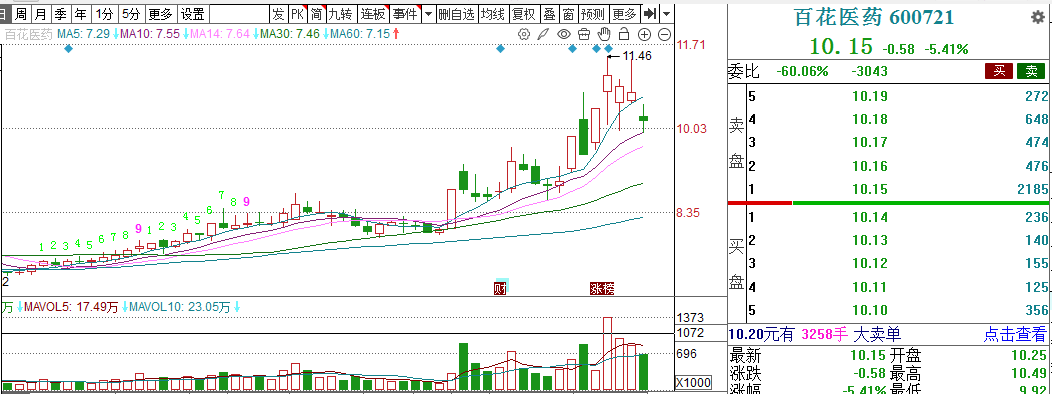Open the 更多 periods menu
Screen dimensions: 1052x394
[x=160, y=13]
